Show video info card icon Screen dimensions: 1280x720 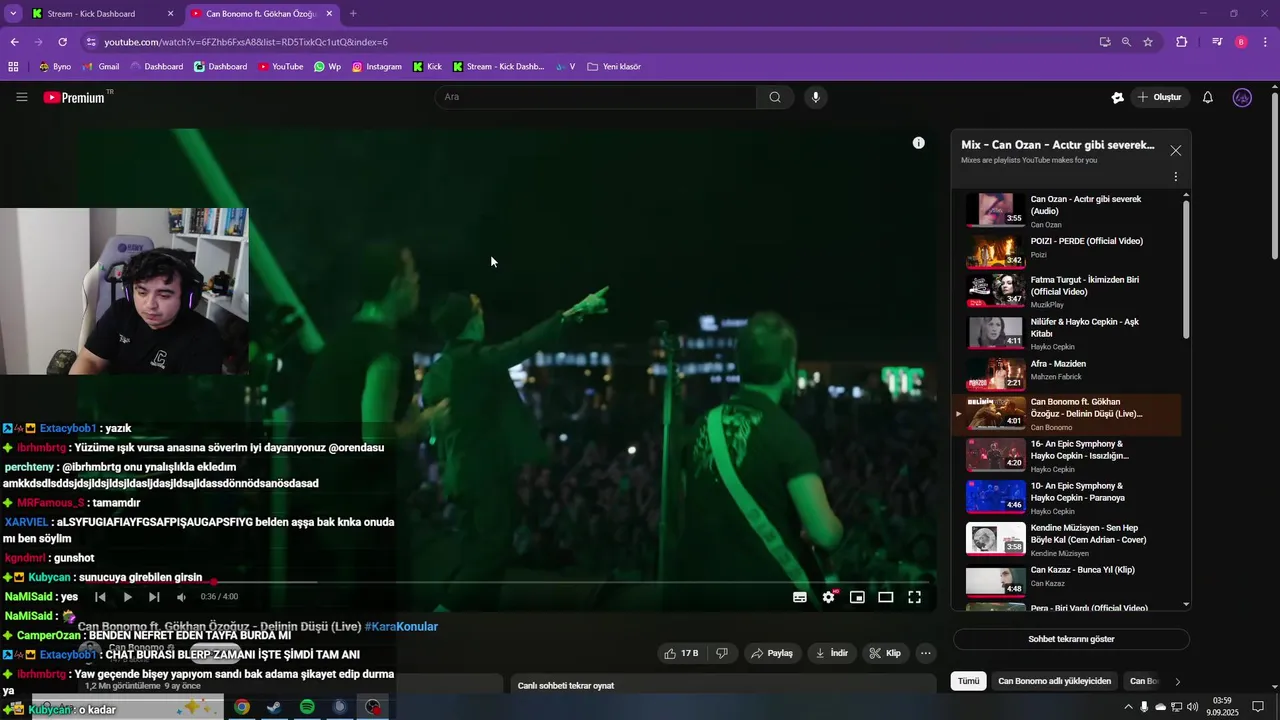918,143
